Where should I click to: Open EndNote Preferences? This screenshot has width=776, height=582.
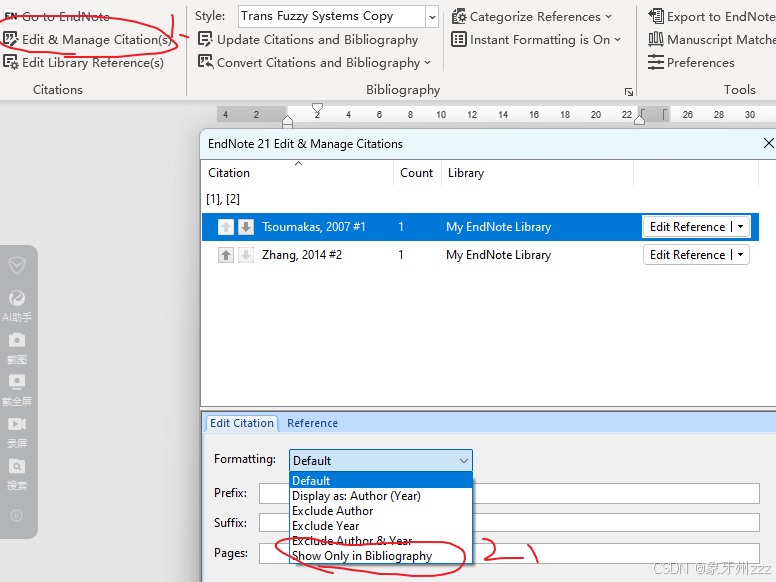691,62
